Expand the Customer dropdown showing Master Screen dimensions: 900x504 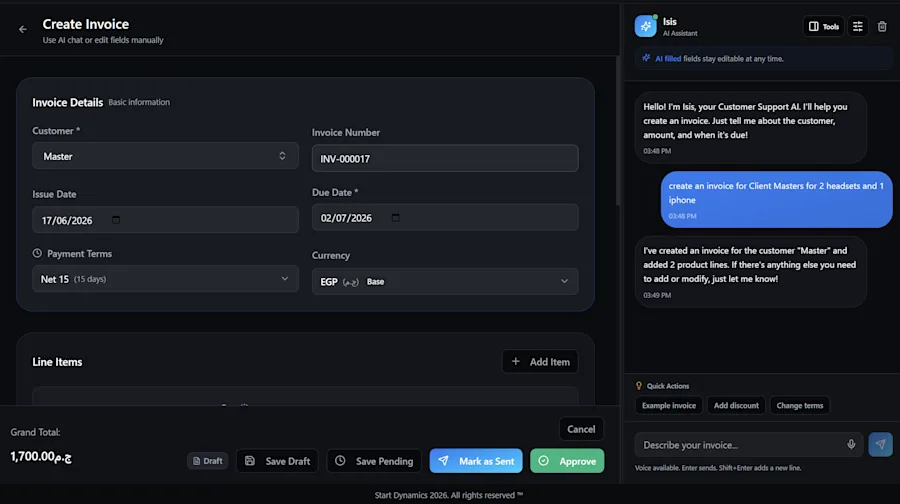pyautogui.click(x=165, y=156)
